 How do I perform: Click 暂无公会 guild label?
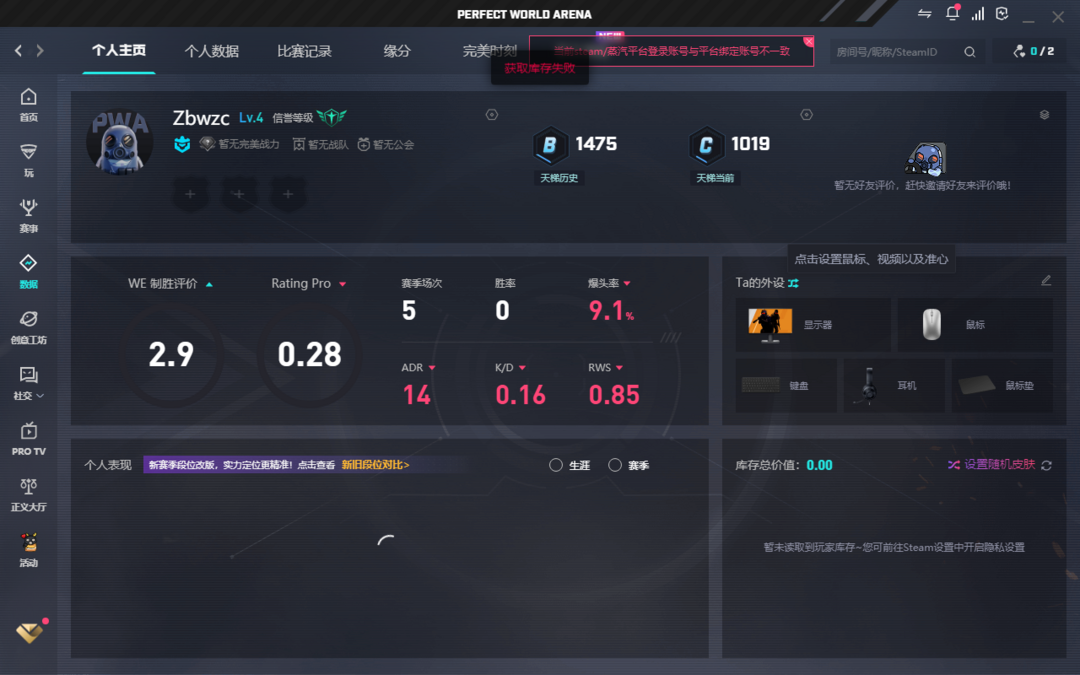pos(386,145)
